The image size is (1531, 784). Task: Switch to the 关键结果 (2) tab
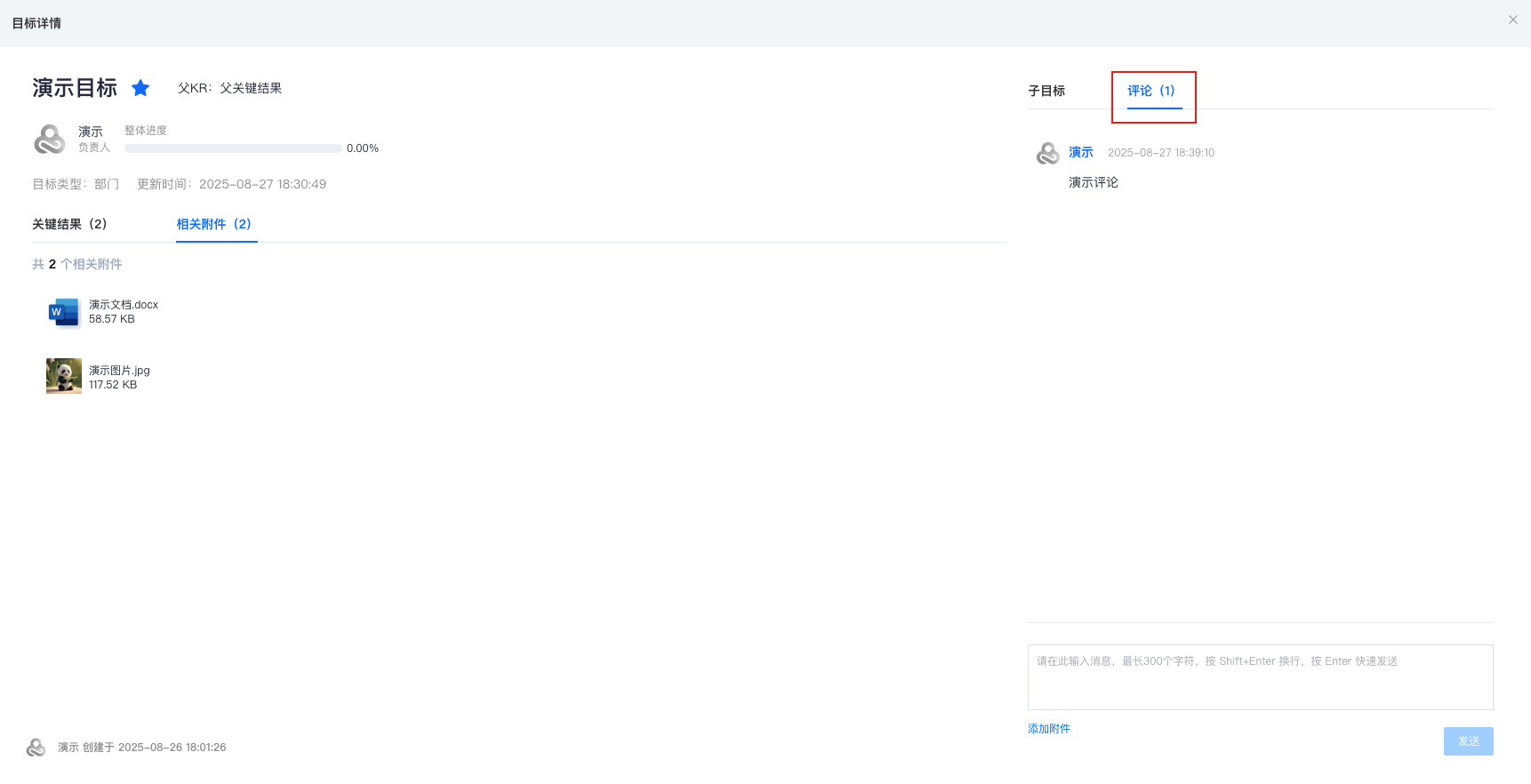pyautogui.click(x=69, y=224)
